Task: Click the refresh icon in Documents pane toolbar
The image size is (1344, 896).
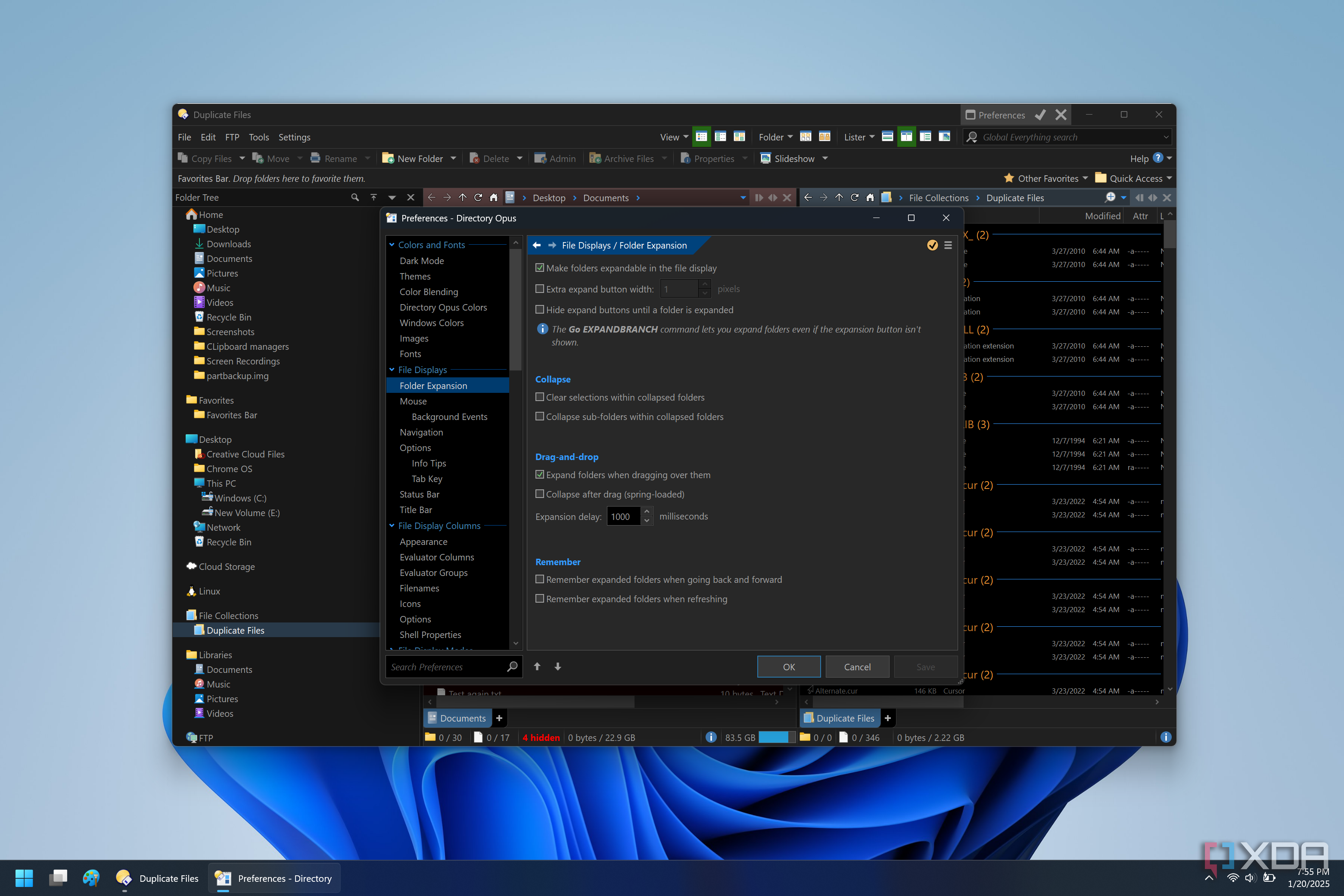Action: pos(478,198)
